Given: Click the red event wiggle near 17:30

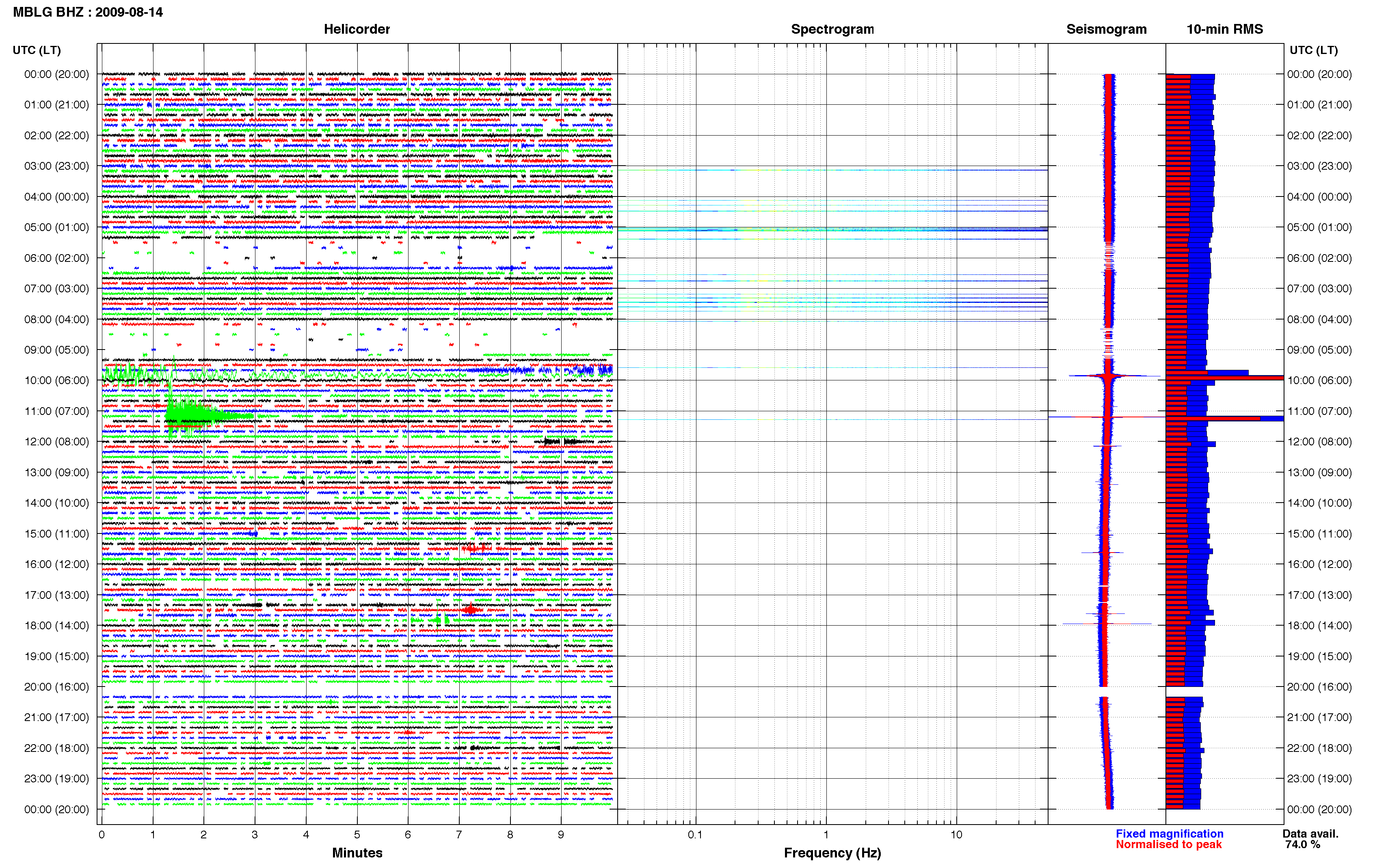Looking at the screenshot, I should [x=471, y=610].
